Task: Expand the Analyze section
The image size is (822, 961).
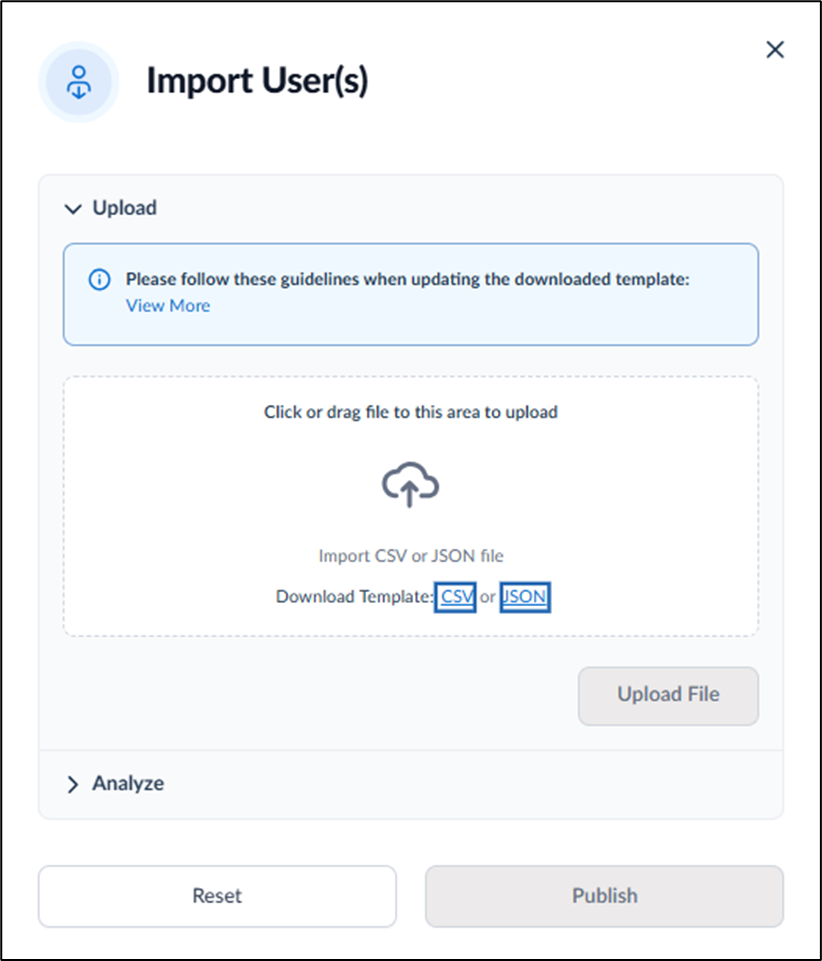Action: point(73,784)
